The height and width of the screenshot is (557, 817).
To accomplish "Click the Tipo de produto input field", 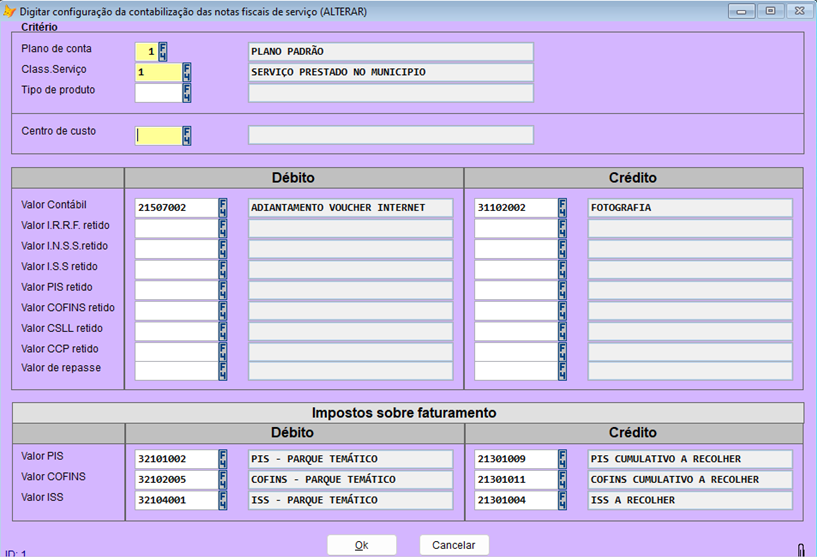I will point(158,93).
